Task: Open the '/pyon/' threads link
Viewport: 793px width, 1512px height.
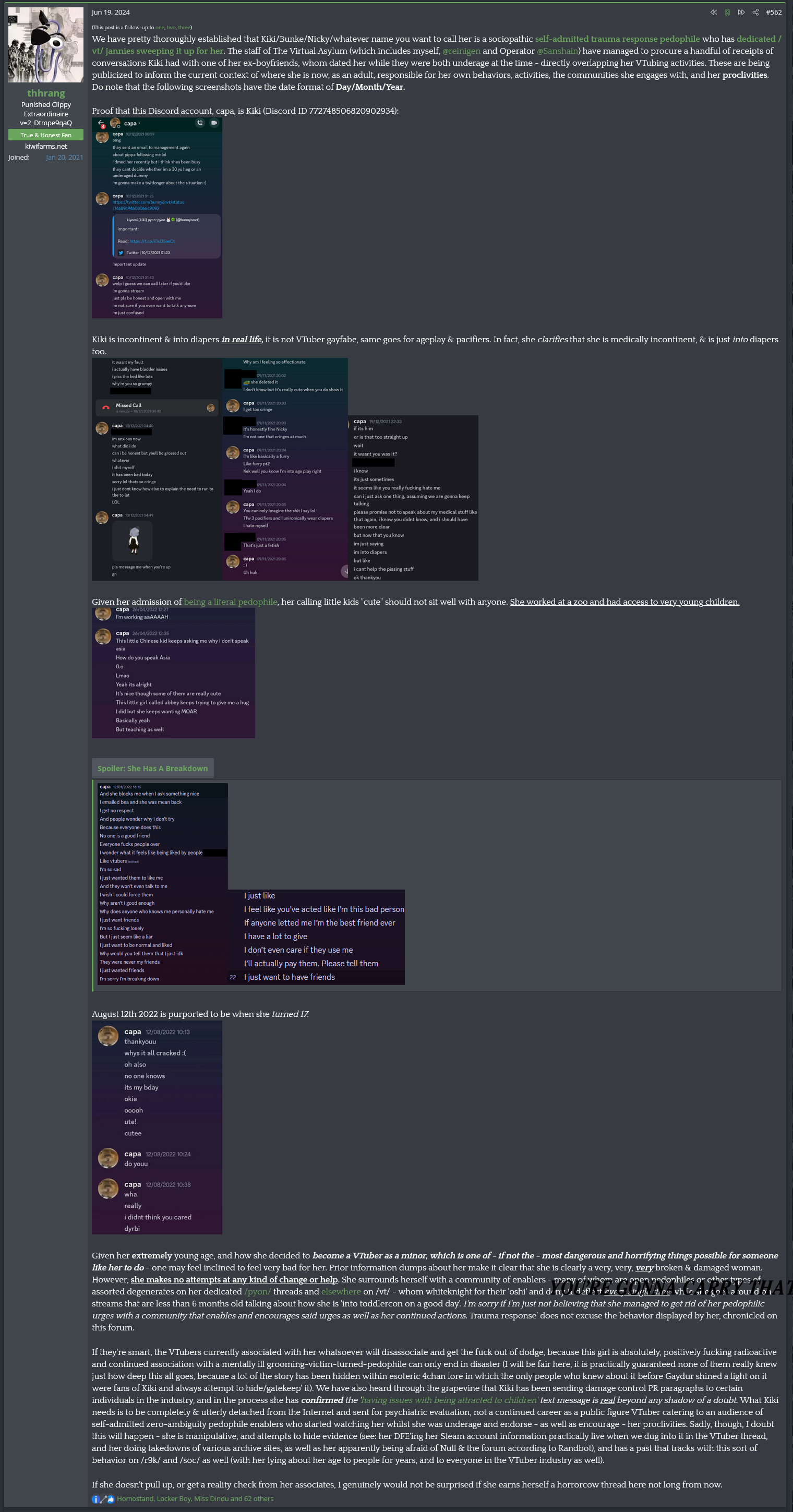Action: [258, 1291]
